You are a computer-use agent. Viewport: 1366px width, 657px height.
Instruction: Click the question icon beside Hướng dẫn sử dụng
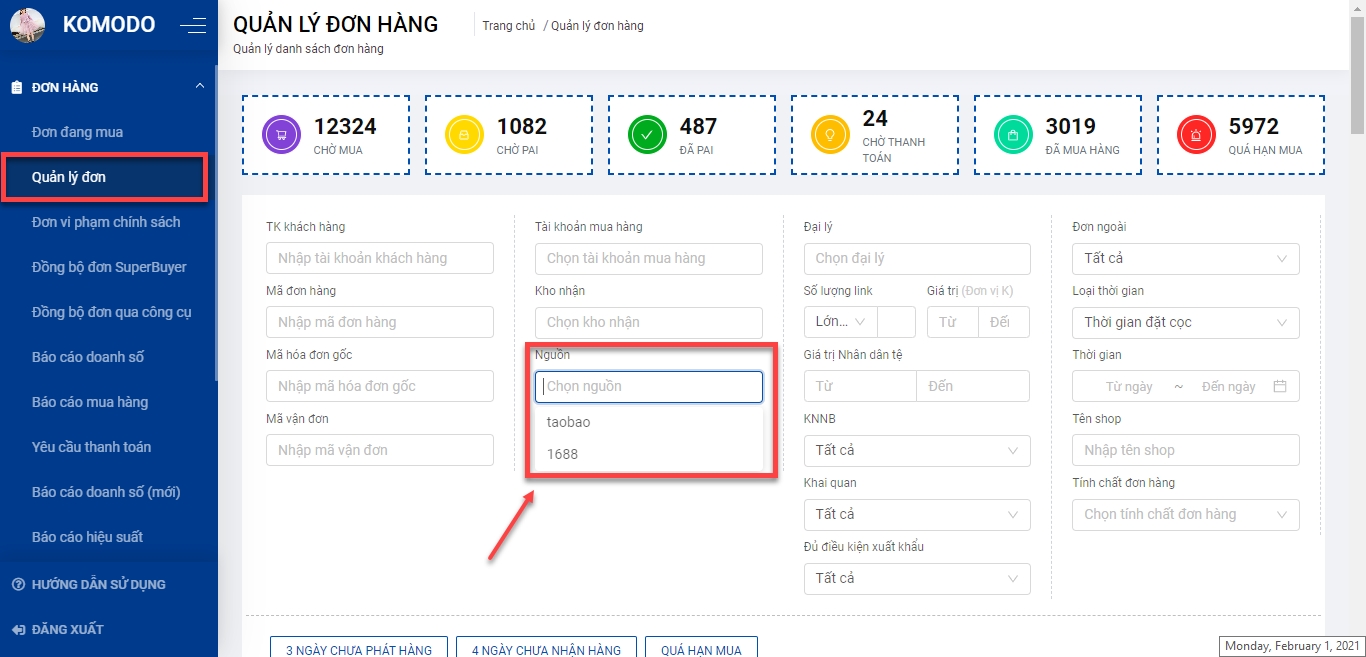[x=17, y=584]
